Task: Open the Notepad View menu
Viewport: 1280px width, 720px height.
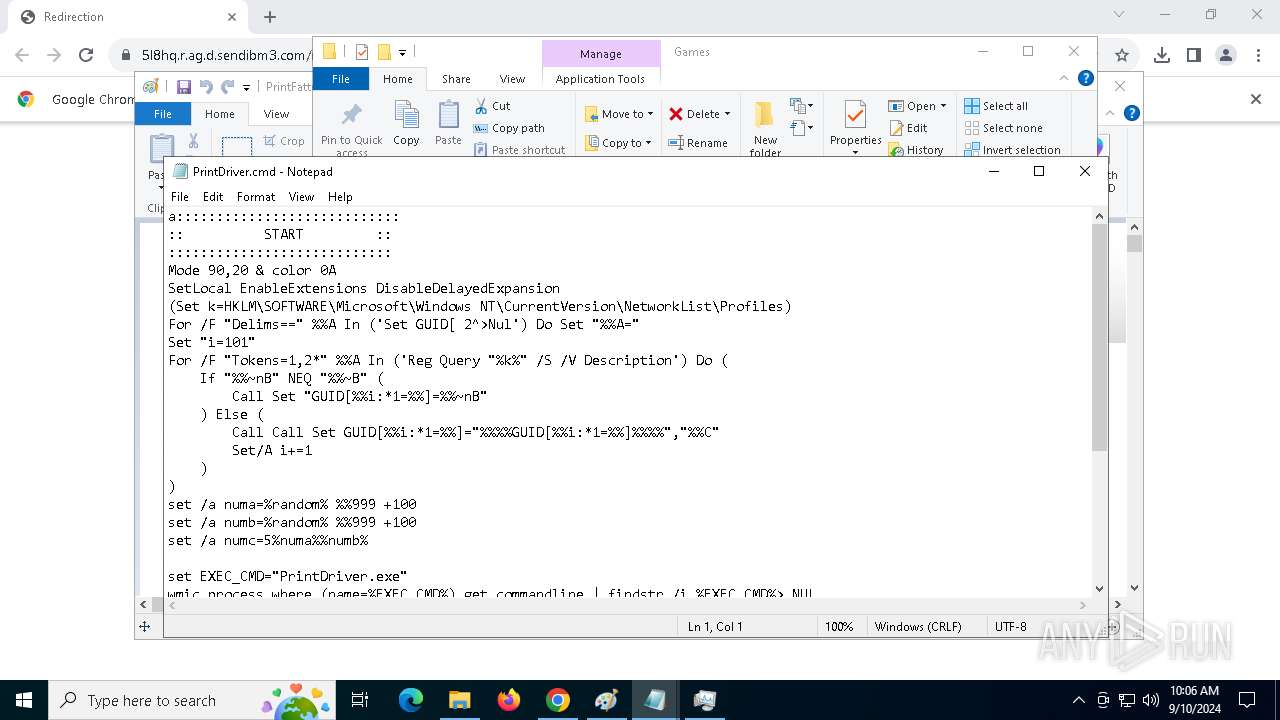Action: (x=301, y=197)
